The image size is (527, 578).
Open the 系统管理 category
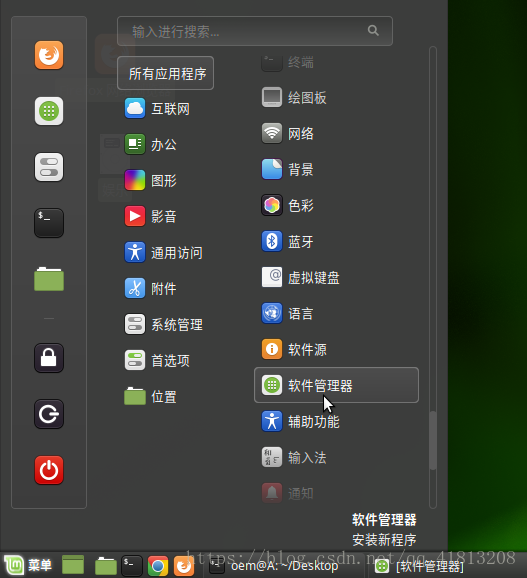tap(164, 324)
